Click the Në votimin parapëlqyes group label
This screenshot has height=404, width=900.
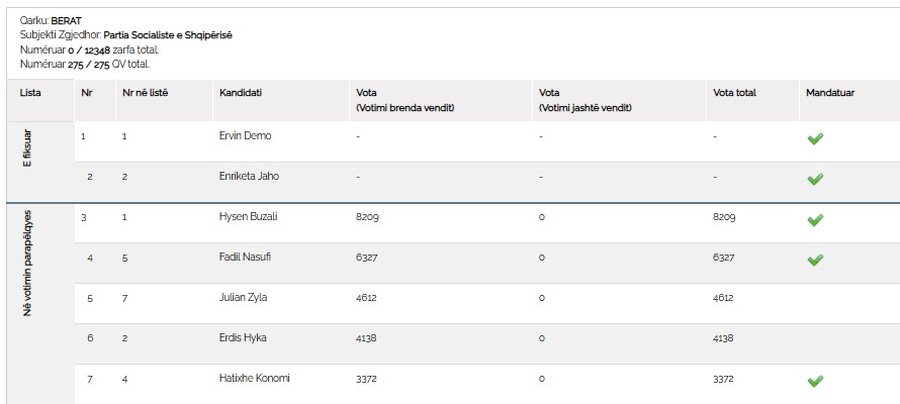pyautogui.click(x=27, y=263)
